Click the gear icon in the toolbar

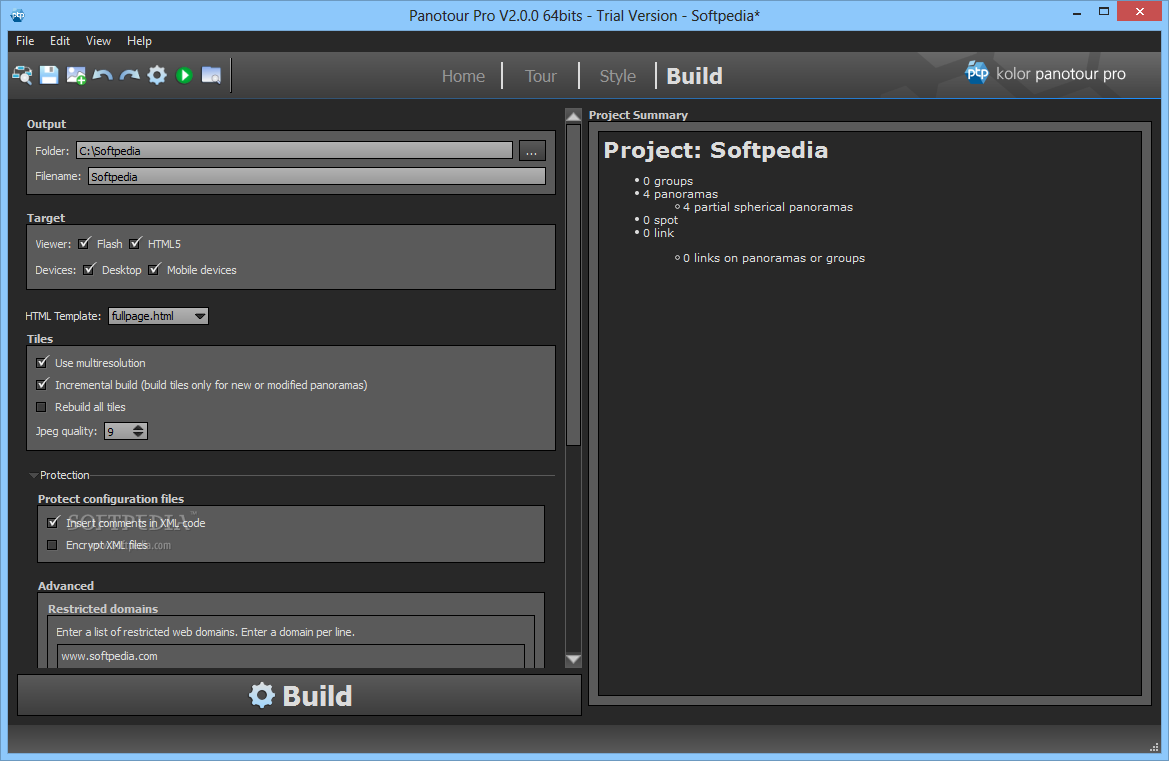(x=157, y=75)
